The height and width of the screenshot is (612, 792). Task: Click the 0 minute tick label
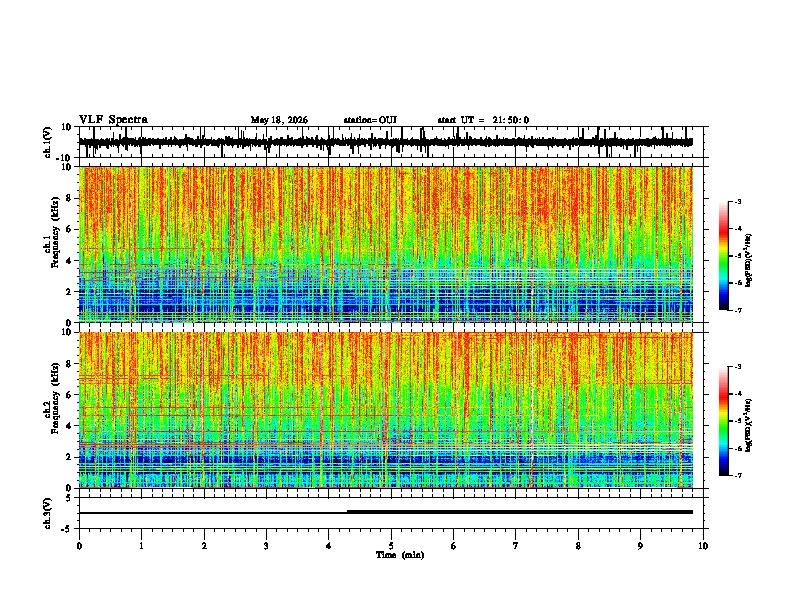pyautogui.click(x=79, y=546)
